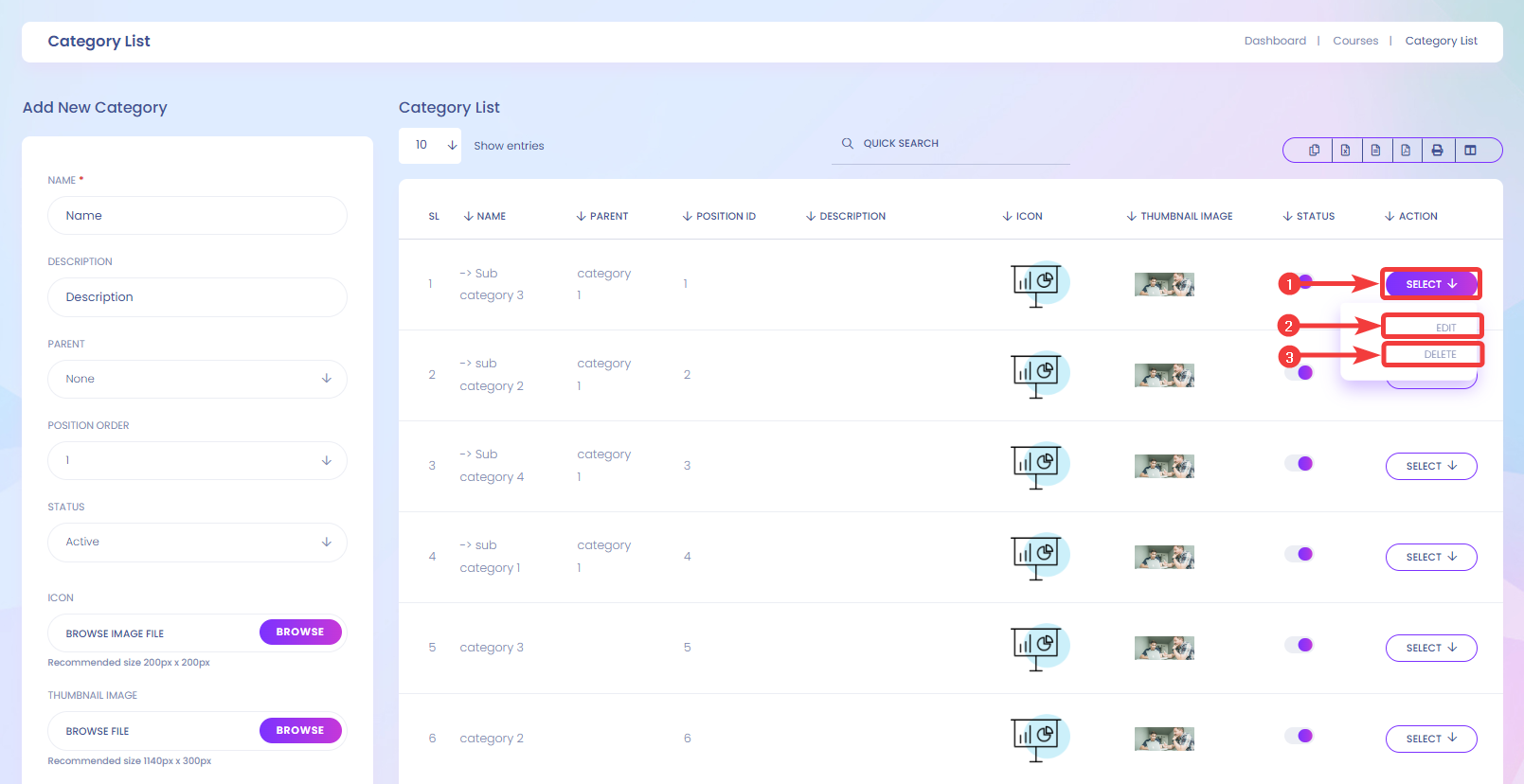Click presentation icon in Sub category 3 row
The width and height of the screenshot is (1524, 784).
pos(1039,284)
